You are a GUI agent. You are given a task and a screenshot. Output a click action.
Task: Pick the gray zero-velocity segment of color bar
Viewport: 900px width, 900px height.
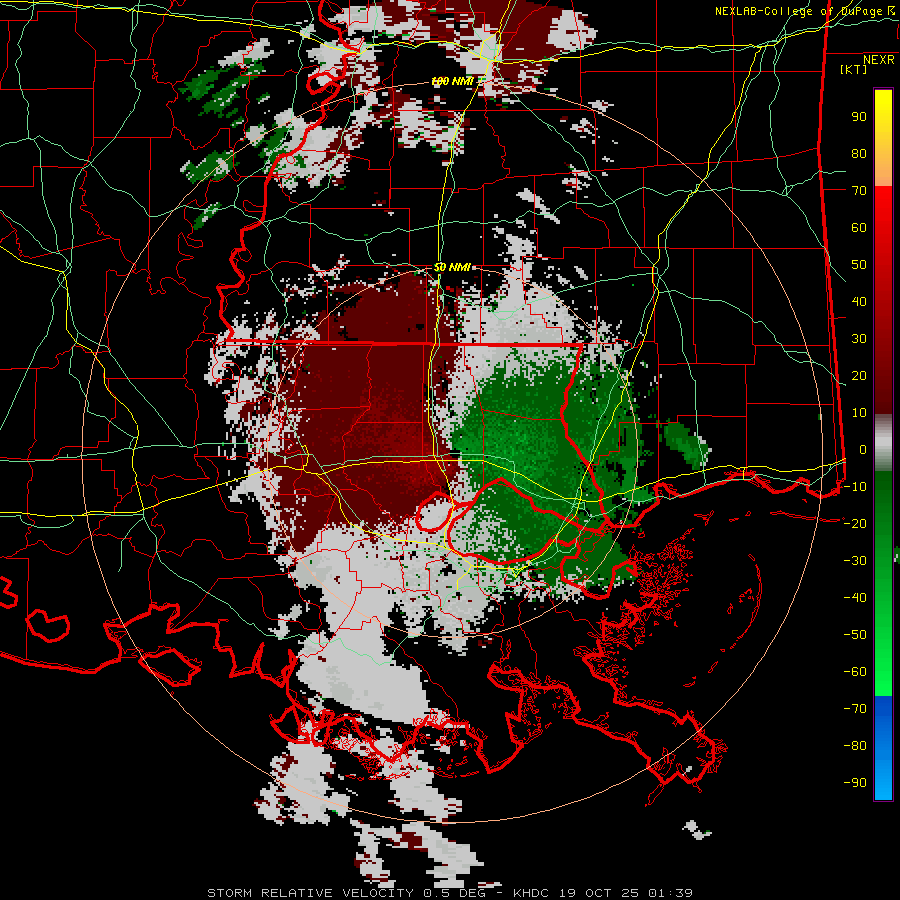coord(883,443)
